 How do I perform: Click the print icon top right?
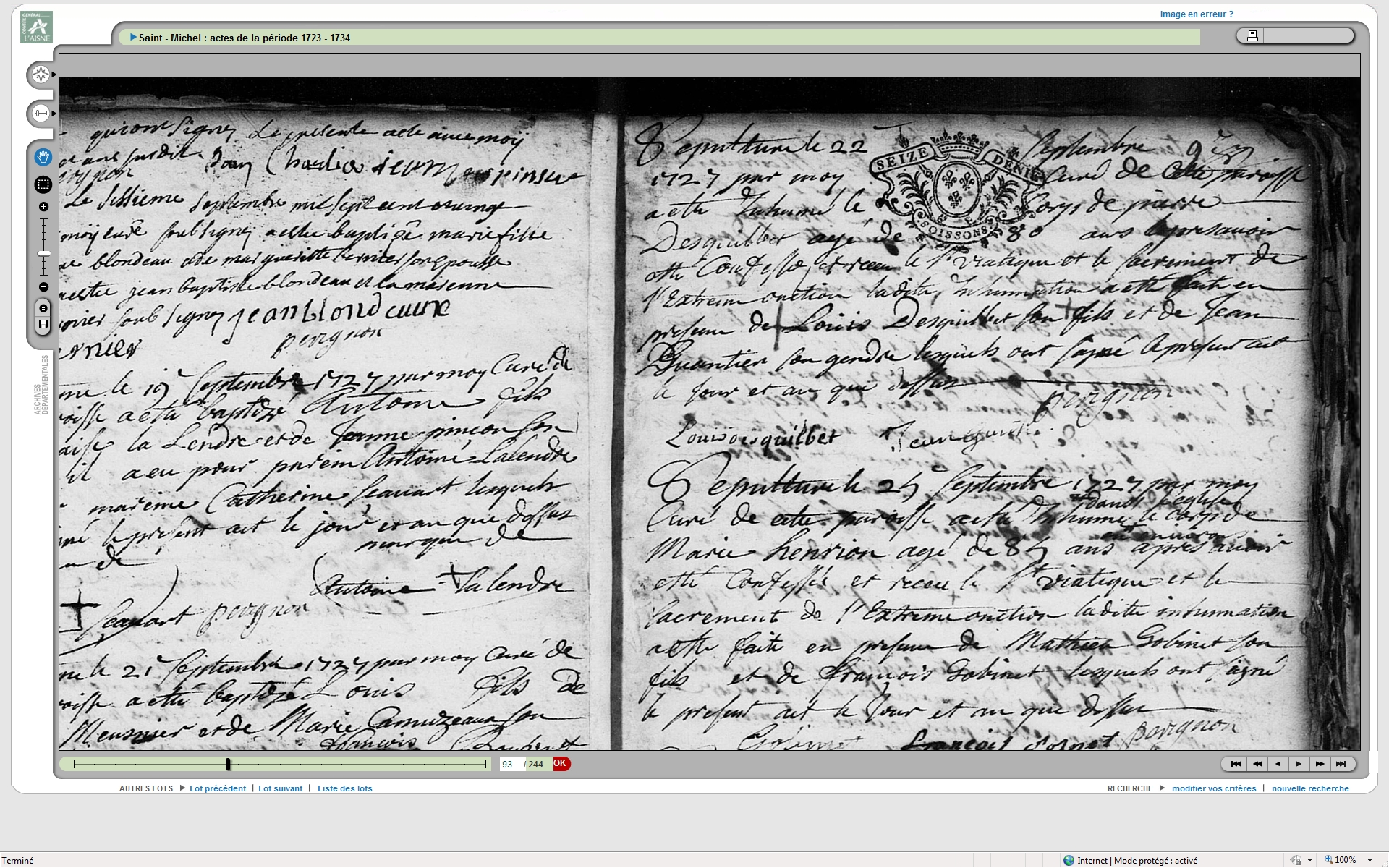point(1252,35)
